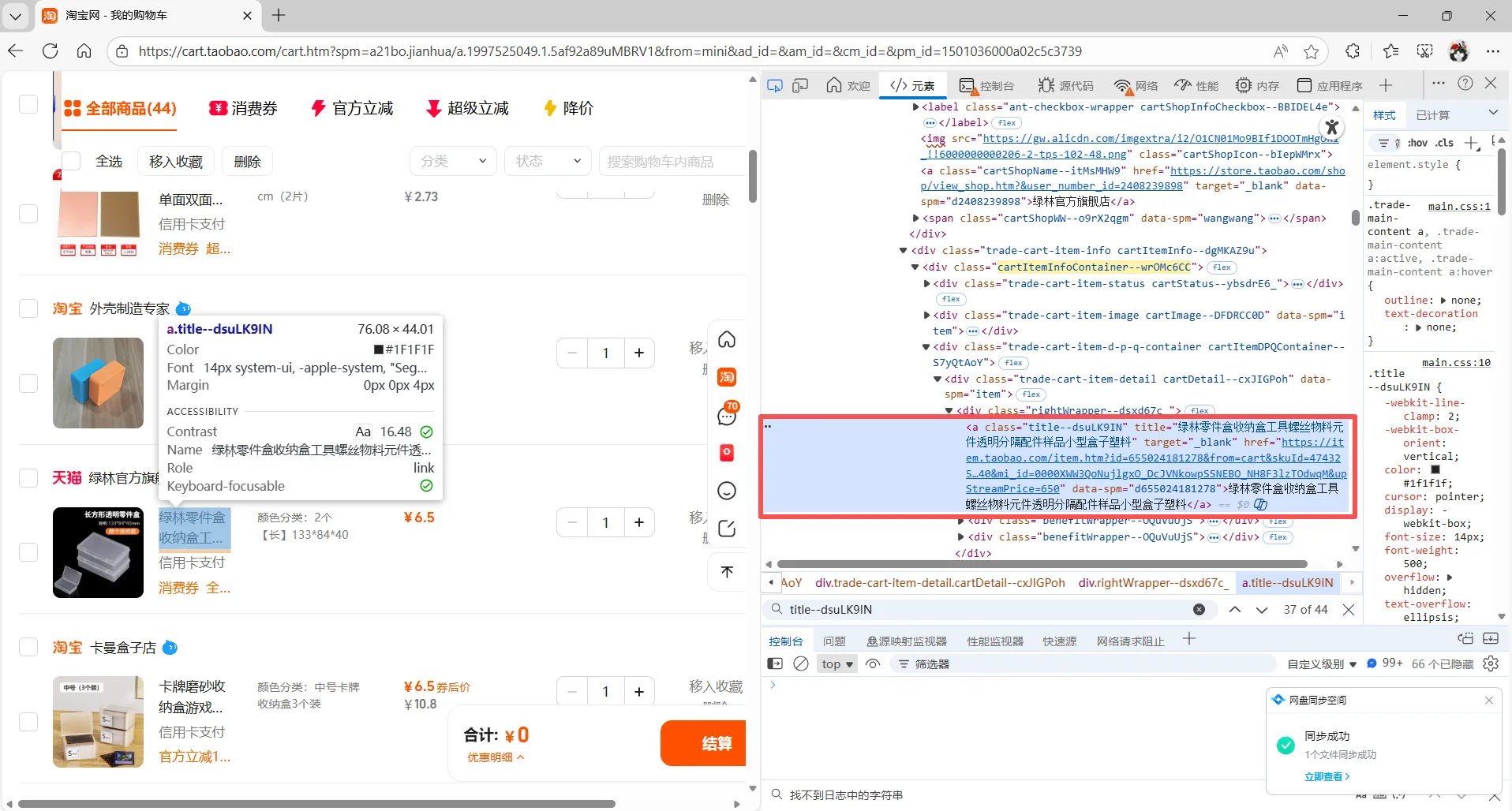This screenshot has width=1512, height=811.
Task: Clear the title--dsuLK9IN search box
Action: (1199, 609)
